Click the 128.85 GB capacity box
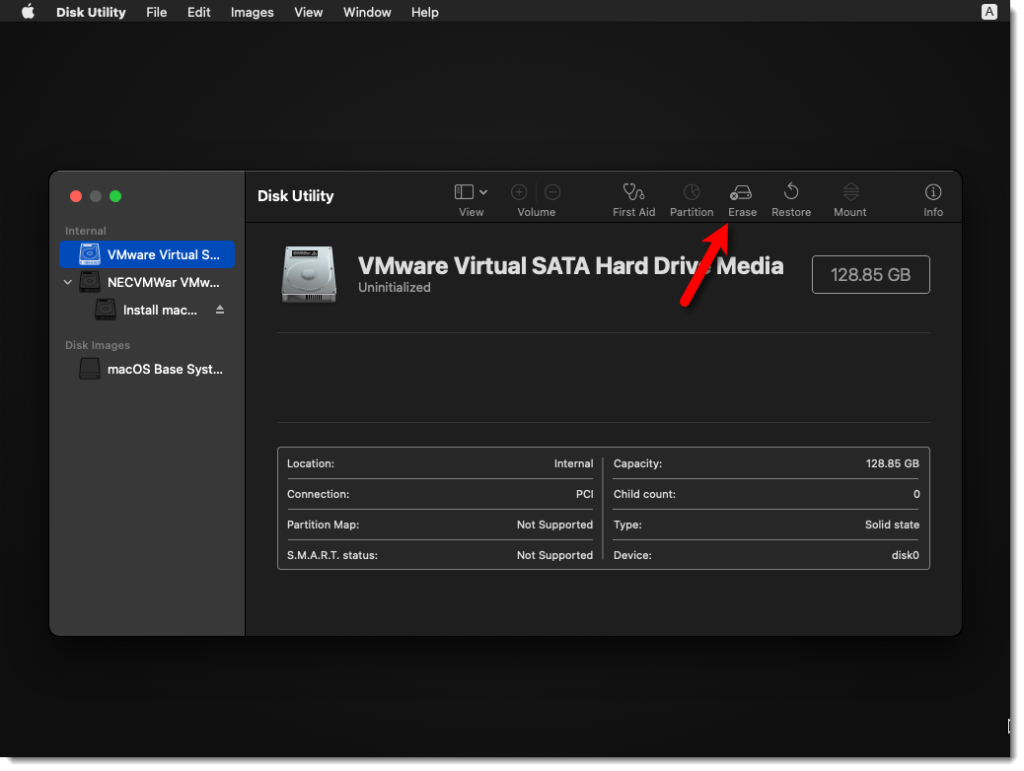This screenshot has height=771, width=1024. click(x=871, y=275)
